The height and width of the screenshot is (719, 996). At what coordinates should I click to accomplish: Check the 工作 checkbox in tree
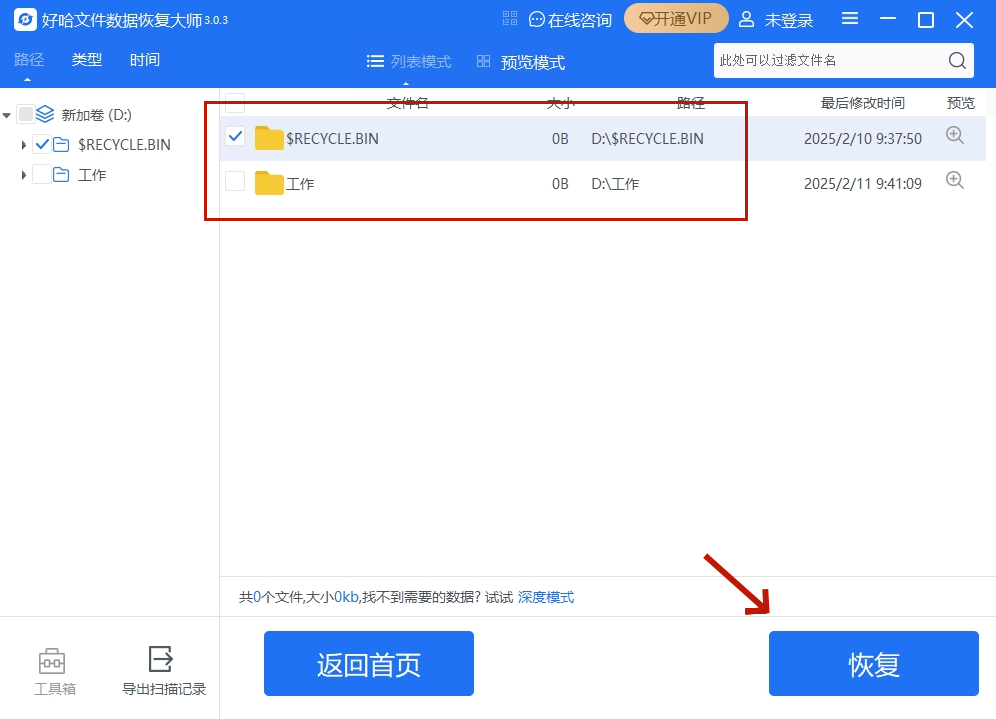(x=42, y=175)
